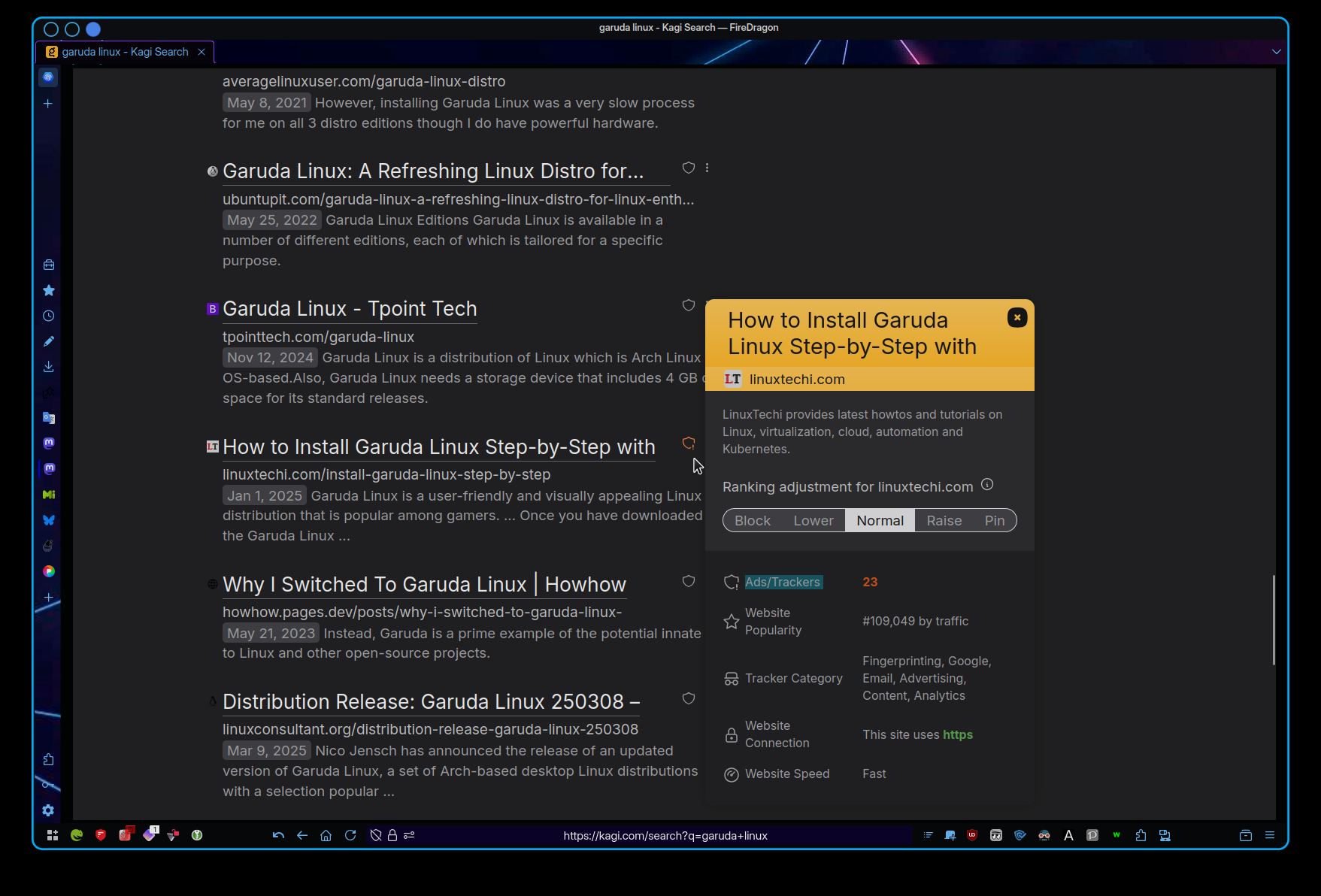The height and width of the screenshot is (896, 1321).
Task: Set linuxtechi.com ranking to Raise
Action: pyautogui.click(x=944, y=521)
